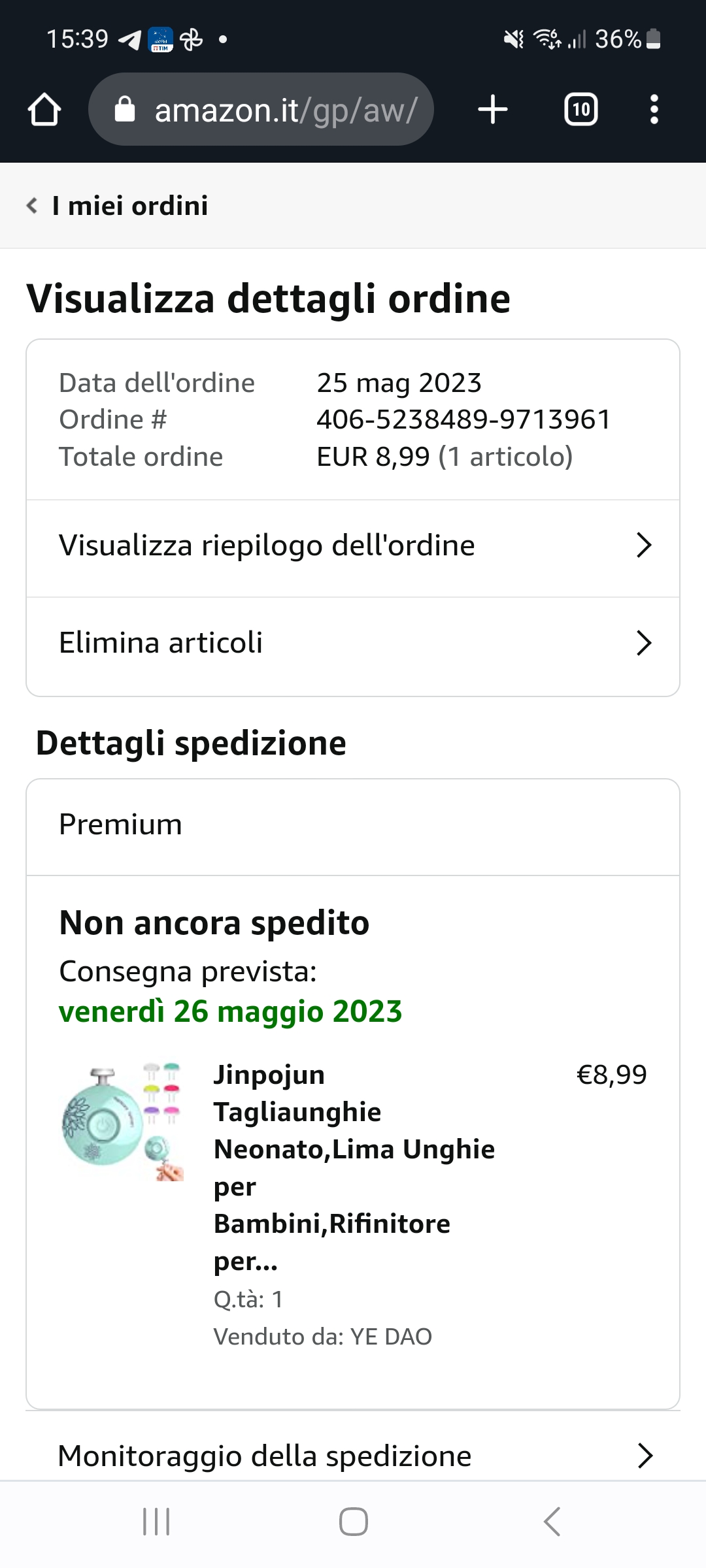Tap the amazon.it address bar
Viewport: 706px width, 1568px height.
coord(285,110)
